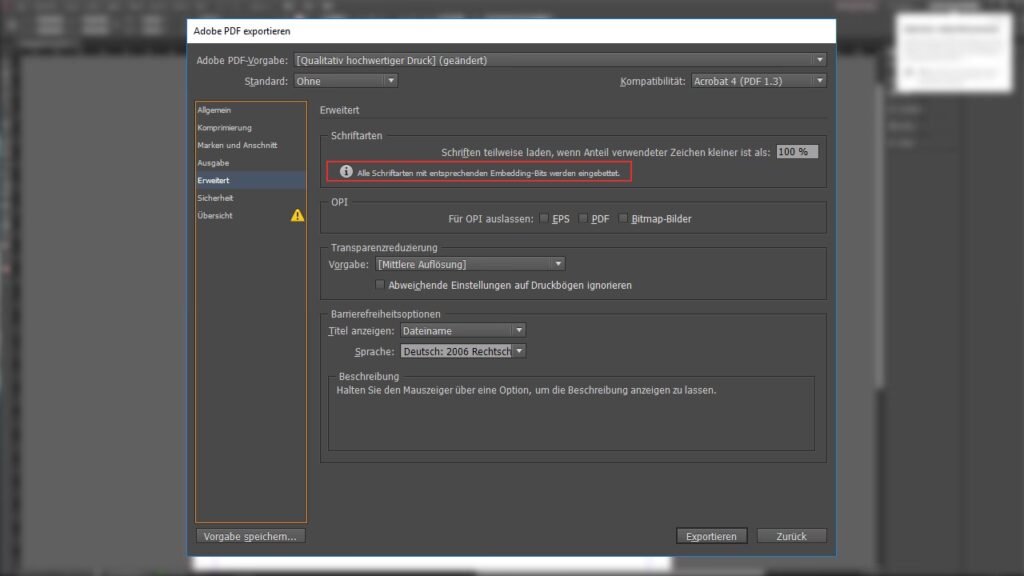The image size is (1024, 576).
Task: Enable the EPS checkbox for OPI
Action: point(544,218)
